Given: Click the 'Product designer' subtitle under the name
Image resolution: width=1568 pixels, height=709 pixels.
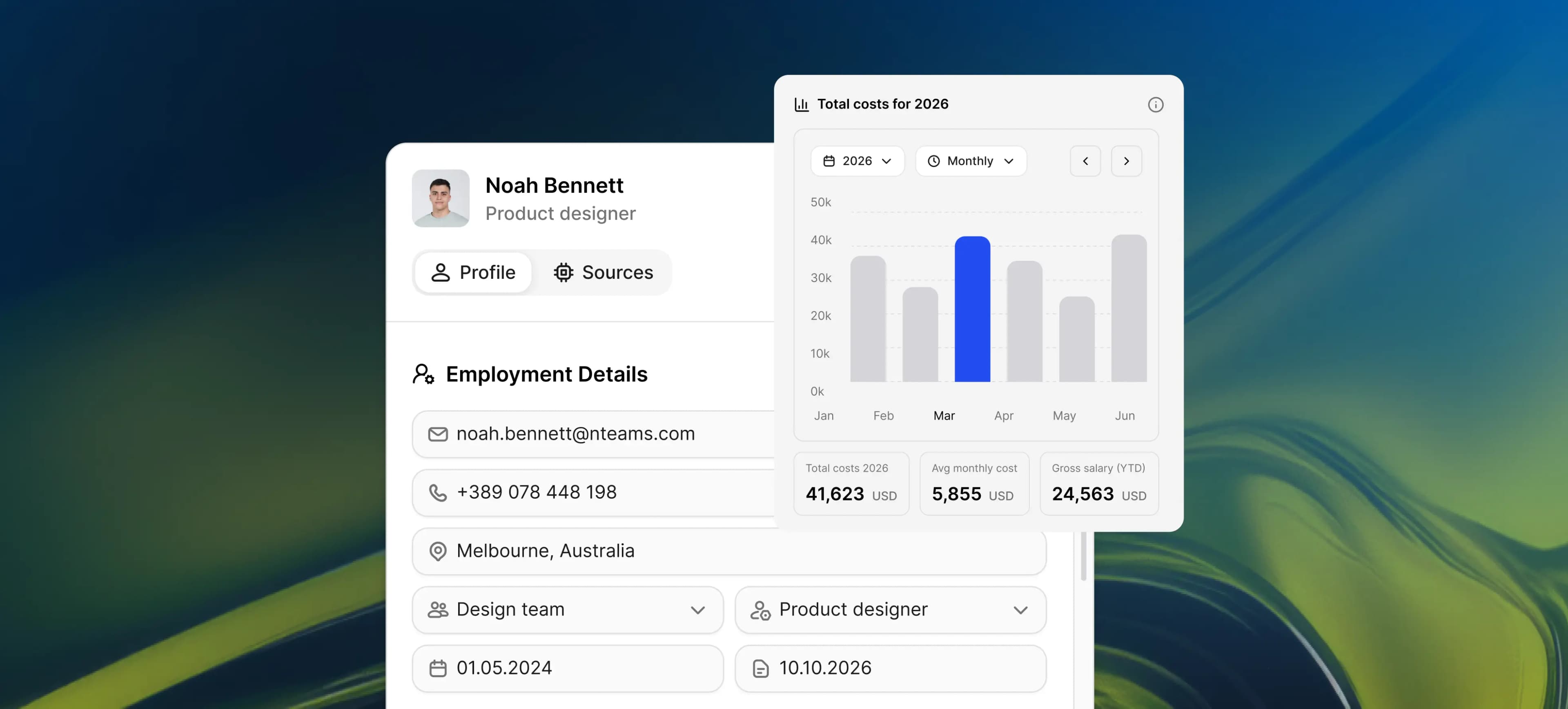Looking at the screenshot, I should click(561, 213).
